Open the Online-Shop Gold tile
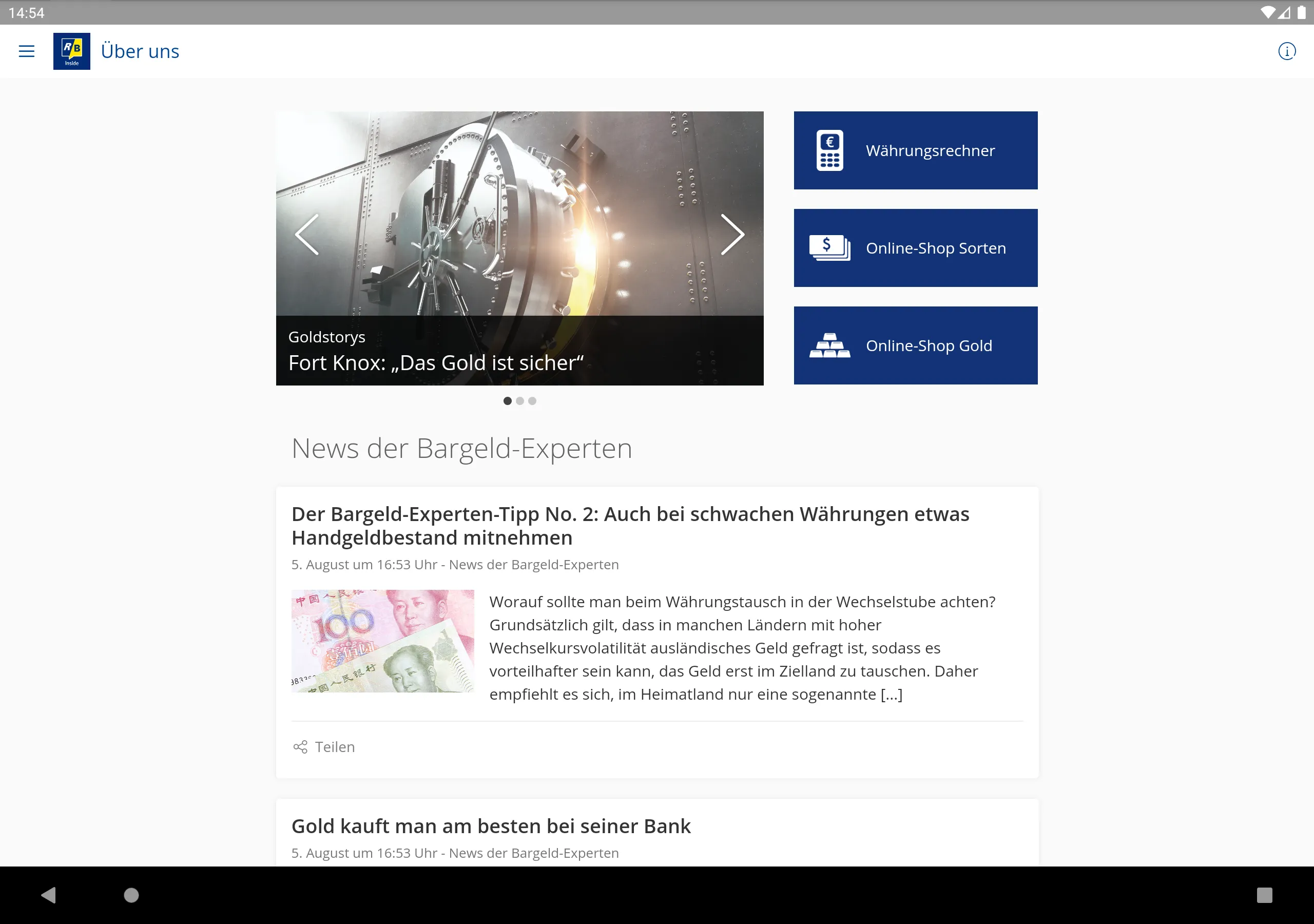 (x=915, y=345)
